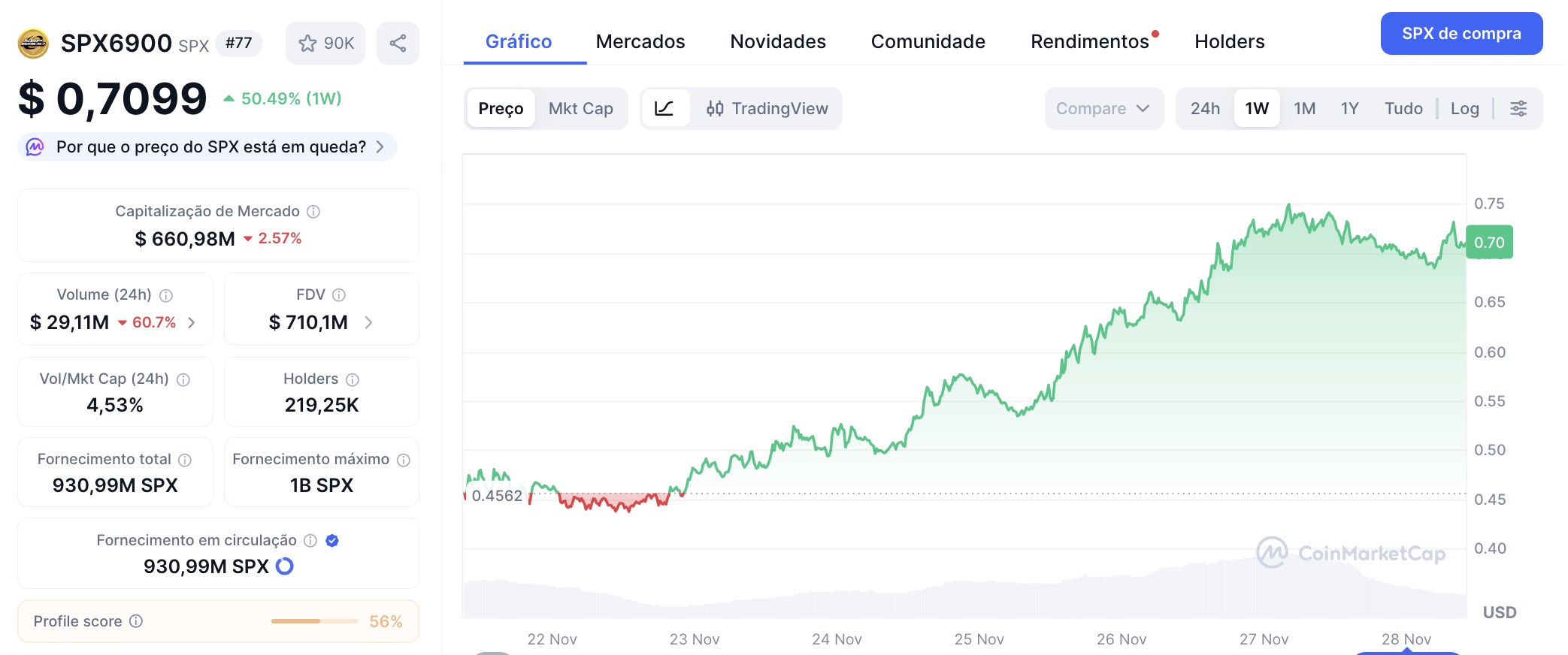This screenshot has height=655, width=1568.
Task: Open the share icon
Action: pos(398,43)
